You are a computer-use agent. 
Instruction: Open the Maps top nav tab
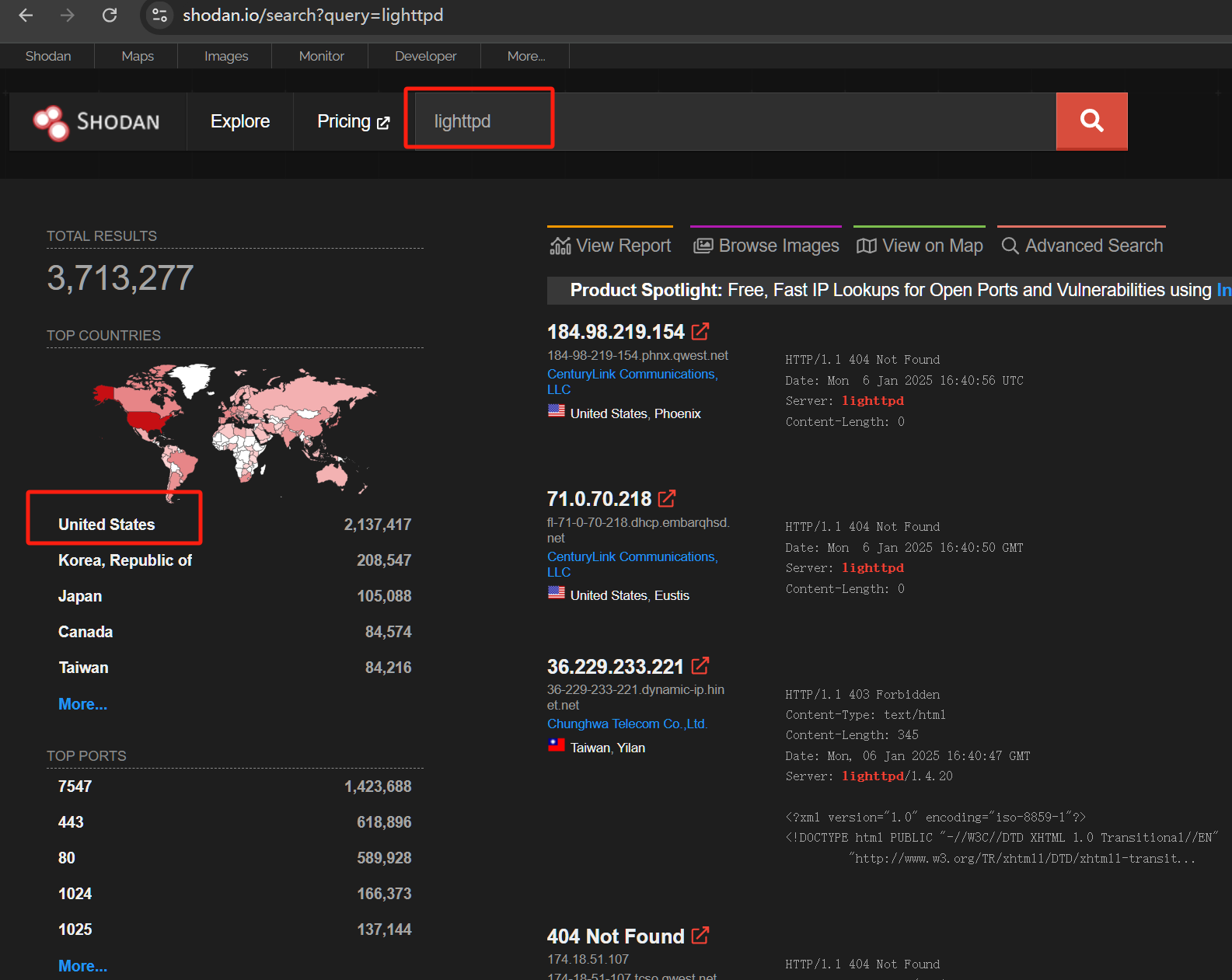coord(138,56)
